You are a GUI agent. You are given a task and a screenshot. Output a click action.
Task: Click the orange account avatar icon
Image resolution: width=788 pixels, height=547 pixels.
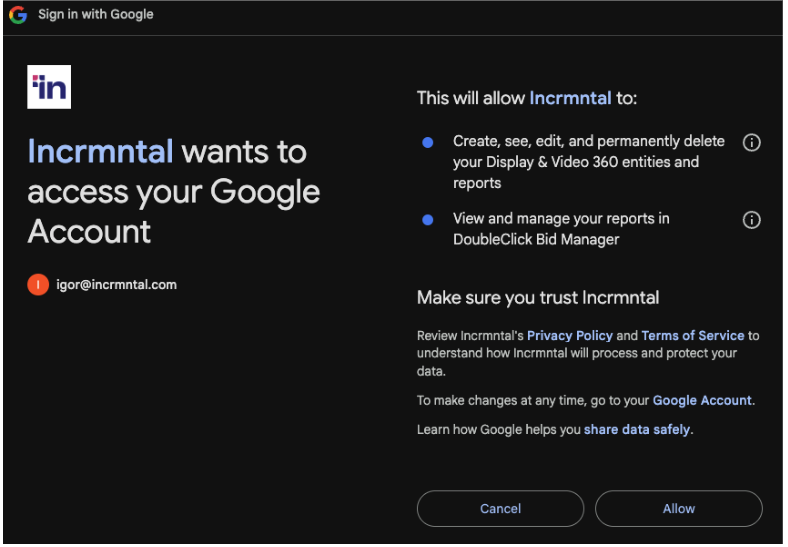pyautogui.click(x=37, y=285)
